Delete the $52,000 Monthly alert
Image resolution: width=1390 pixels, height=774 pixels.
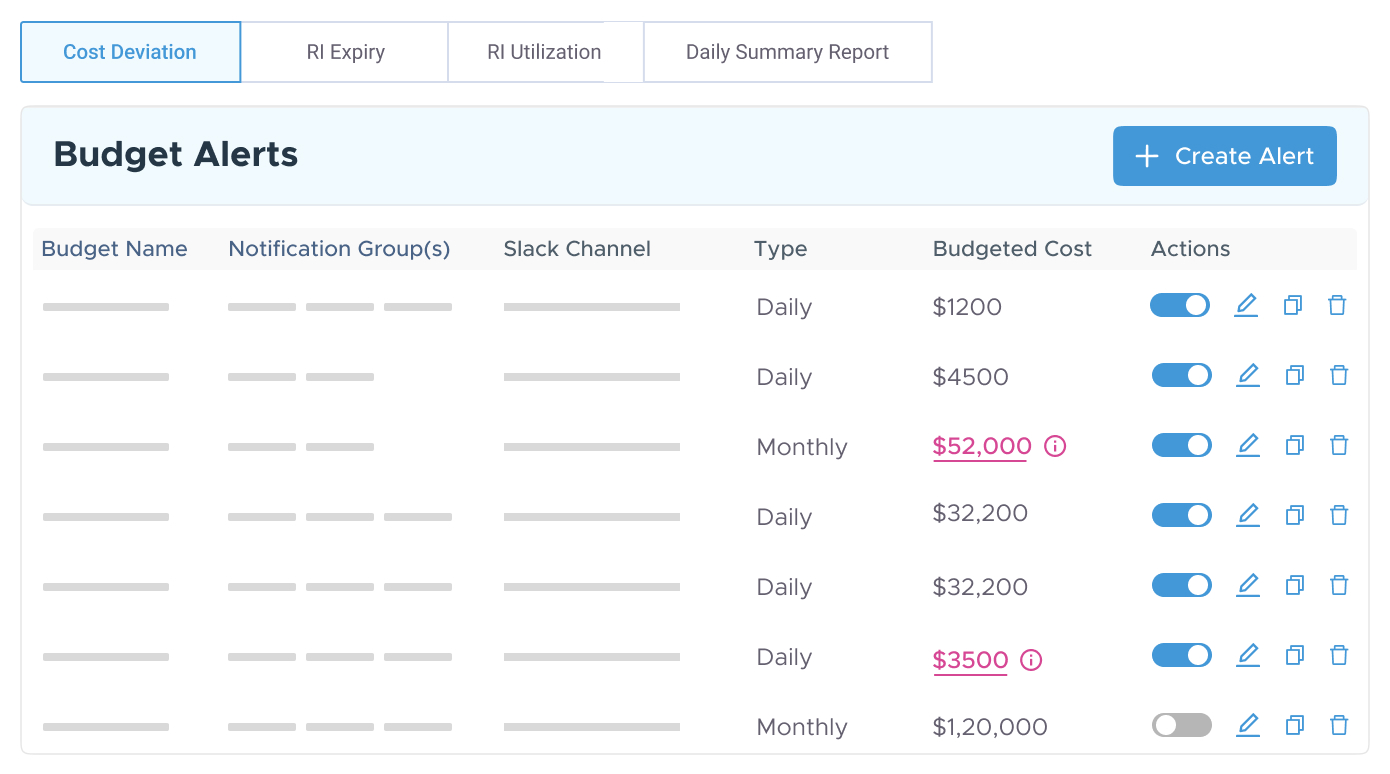(1338, 445)
